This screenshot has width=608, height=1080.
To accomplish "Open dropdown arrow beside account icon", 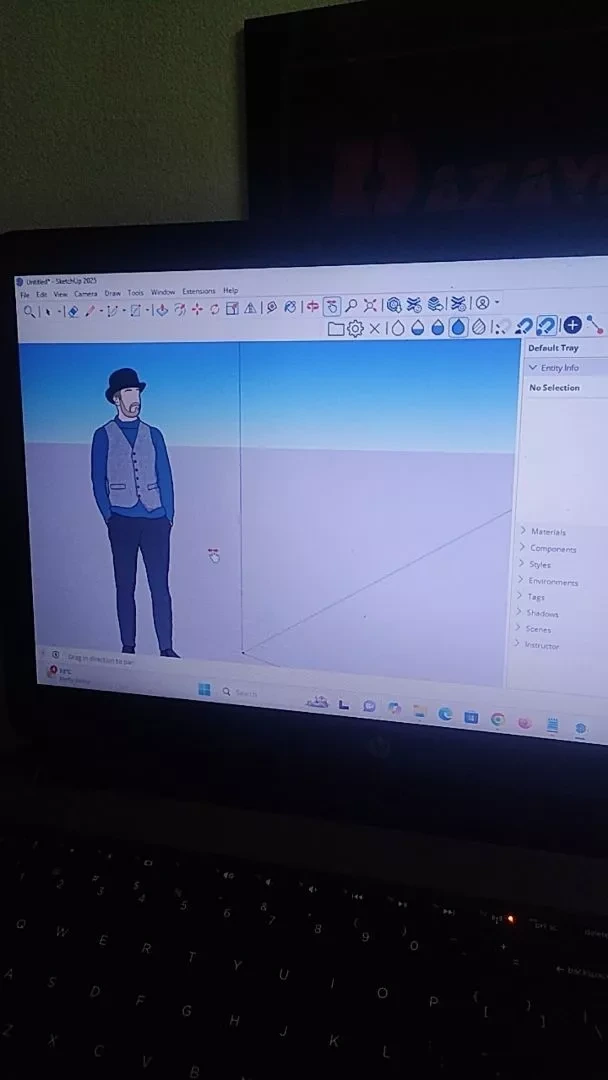I will coord(497,302).
